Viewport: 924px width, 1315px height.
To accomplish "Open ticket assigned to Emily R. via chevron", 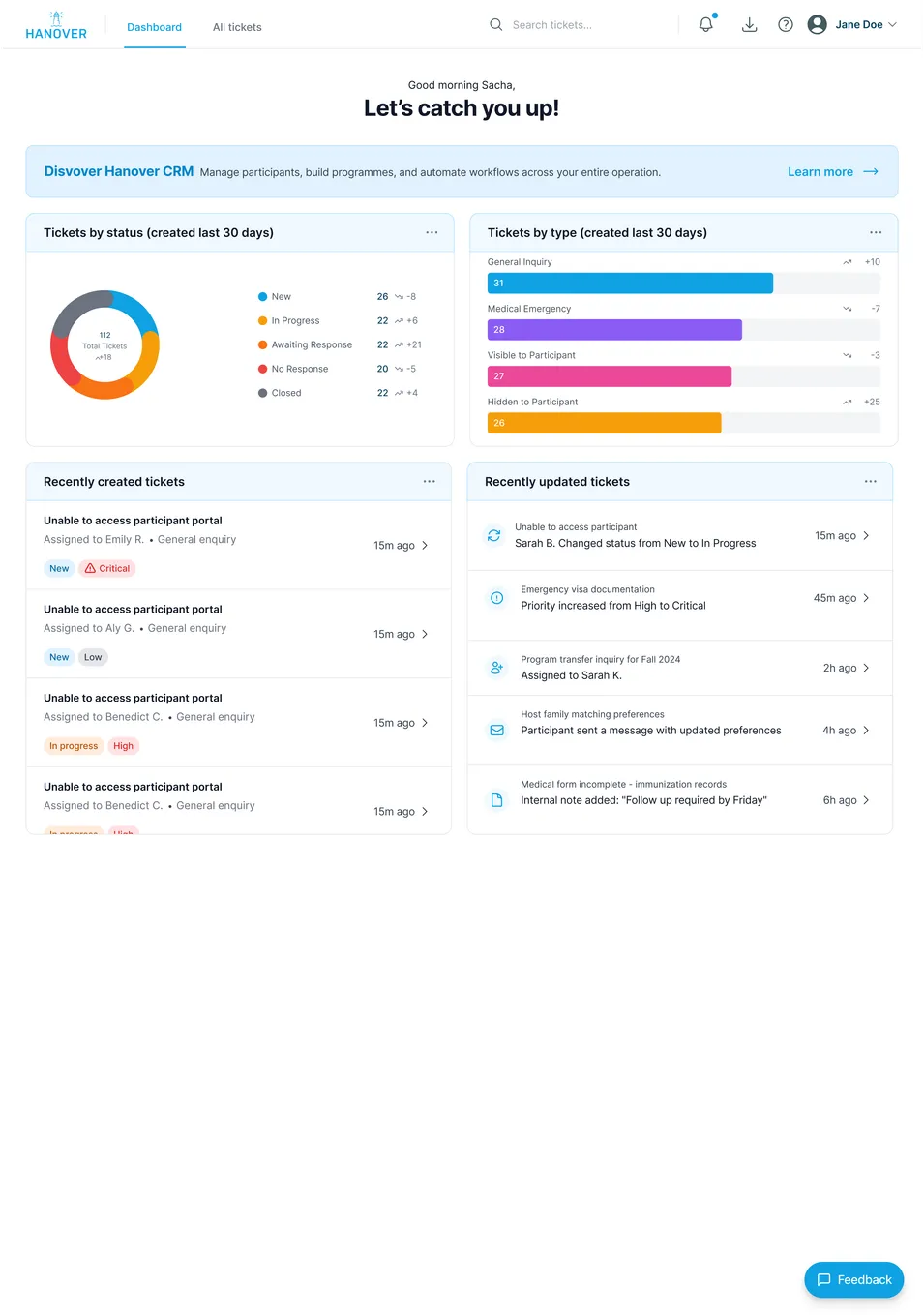I will point(425,546).
